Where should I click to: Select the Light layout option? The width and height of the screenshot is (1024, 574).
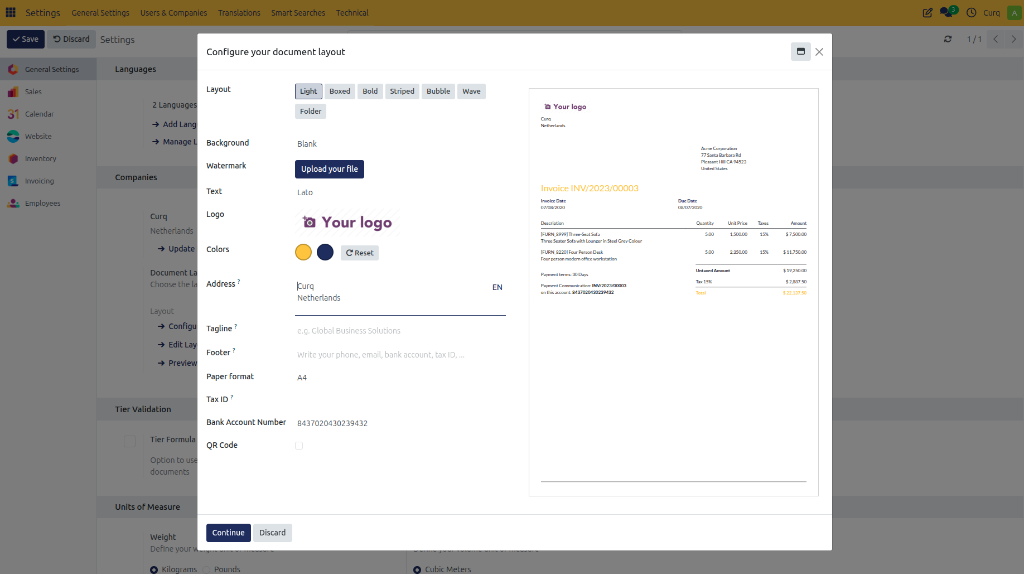pyautogui.click(x=308, y=91)
